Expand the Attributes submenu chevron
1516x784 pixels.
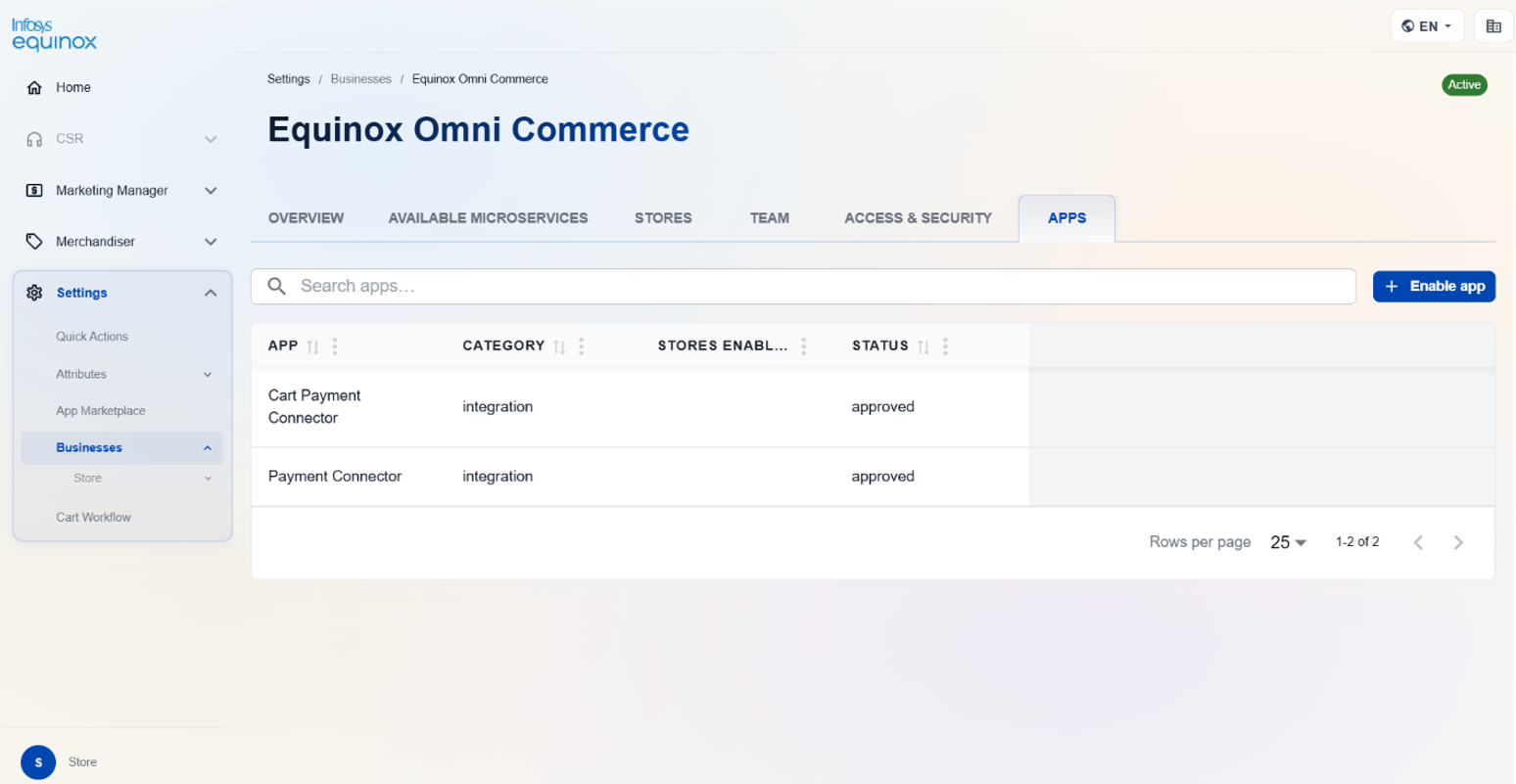point(208,374)
